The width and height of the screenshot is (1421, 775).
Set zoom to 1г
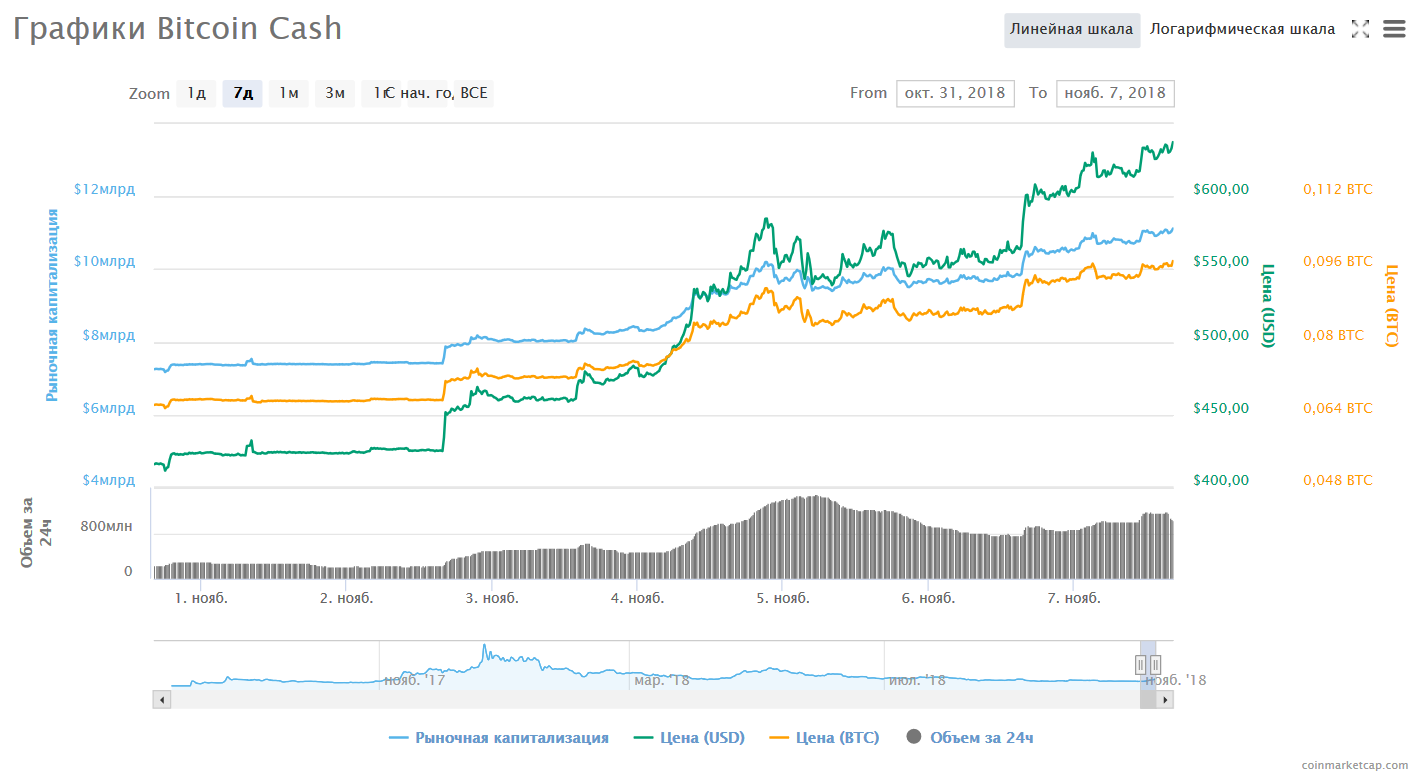[379, 93]
